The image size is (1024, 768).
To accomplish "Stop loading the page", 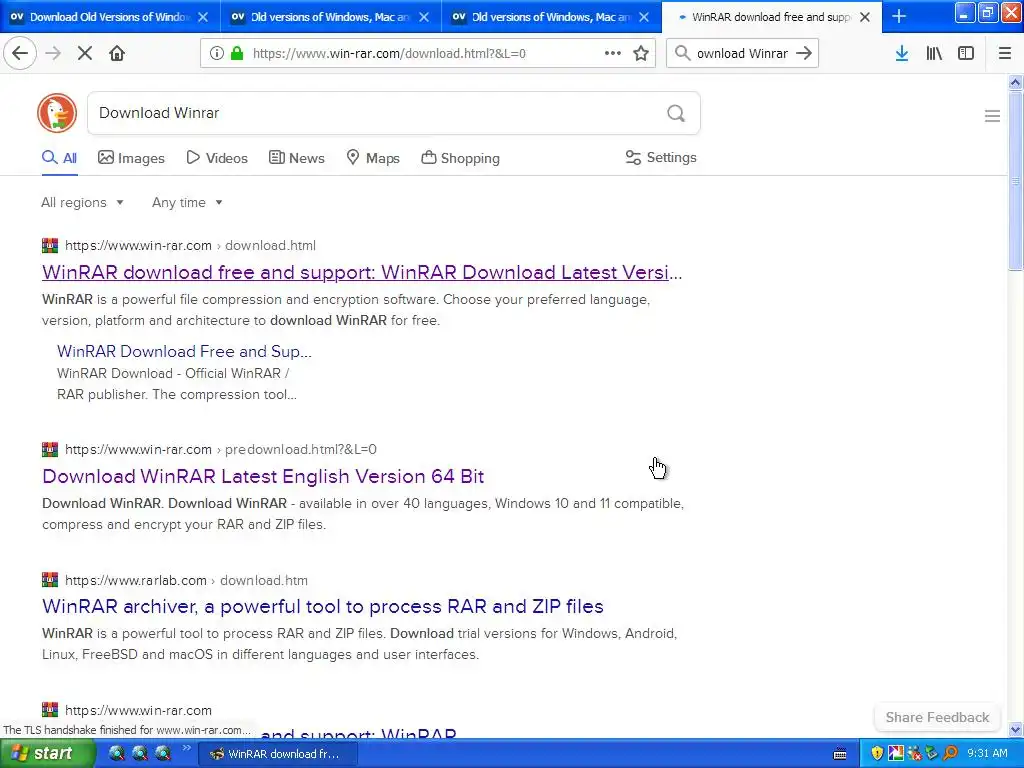I will (85, 54).
